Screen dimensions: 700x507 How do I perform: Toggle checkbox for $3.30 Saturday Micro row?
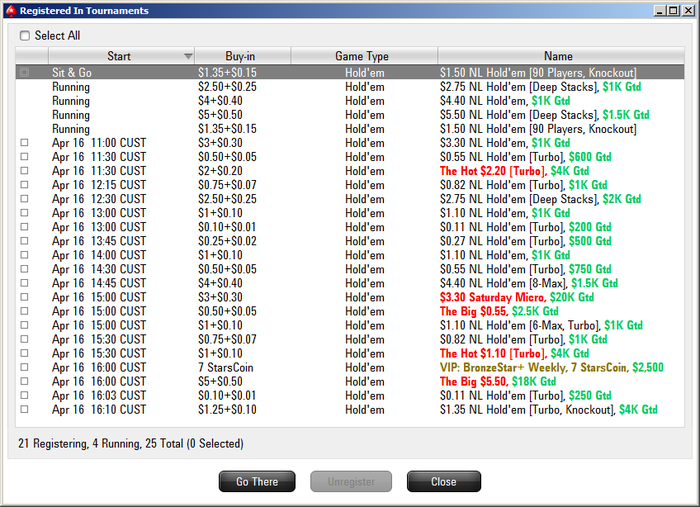coord(25,297)
